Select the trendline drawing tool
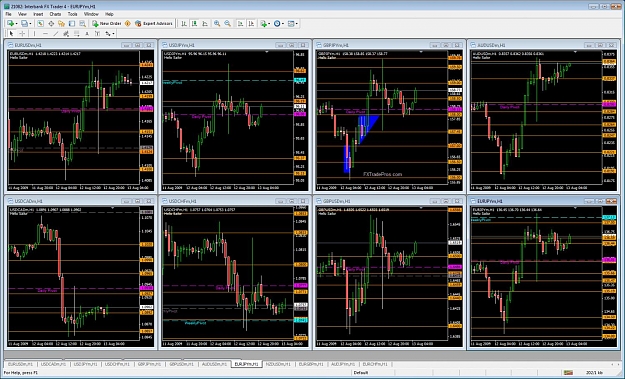 click(x=56, y=33)
